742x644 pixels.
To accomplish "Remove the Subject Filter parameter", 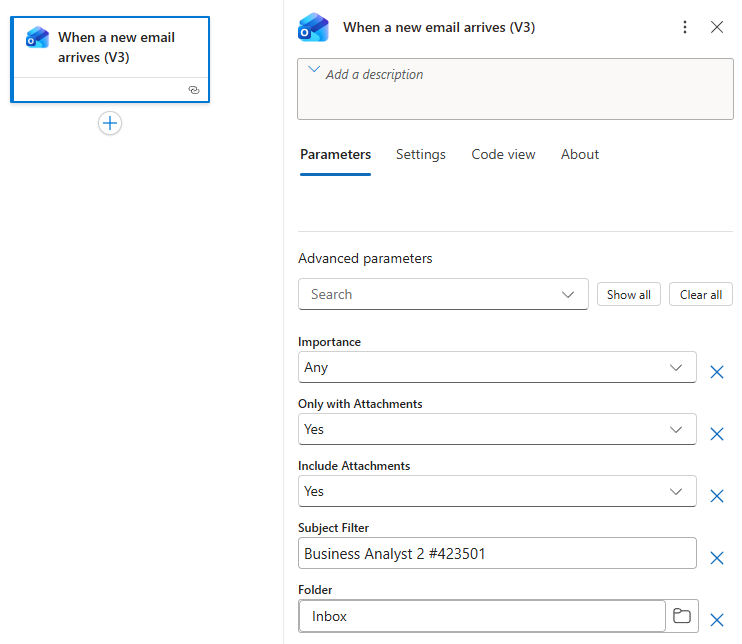I will pos(717,558).
